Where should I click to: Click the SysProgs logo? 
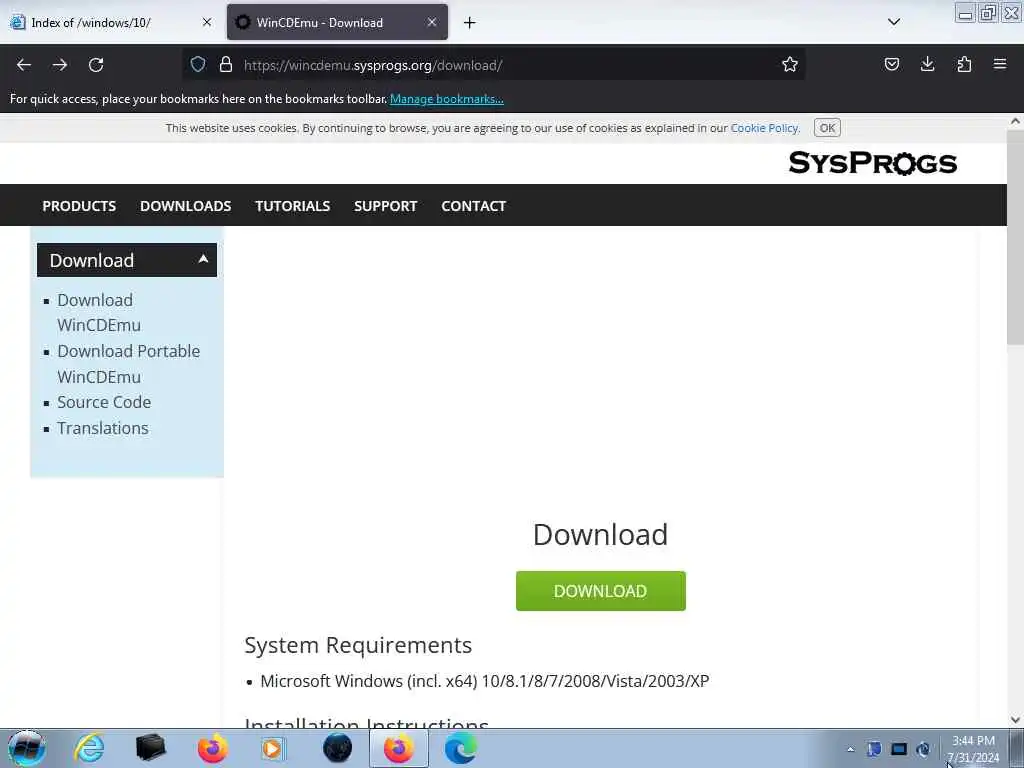[x=872, y=163]
